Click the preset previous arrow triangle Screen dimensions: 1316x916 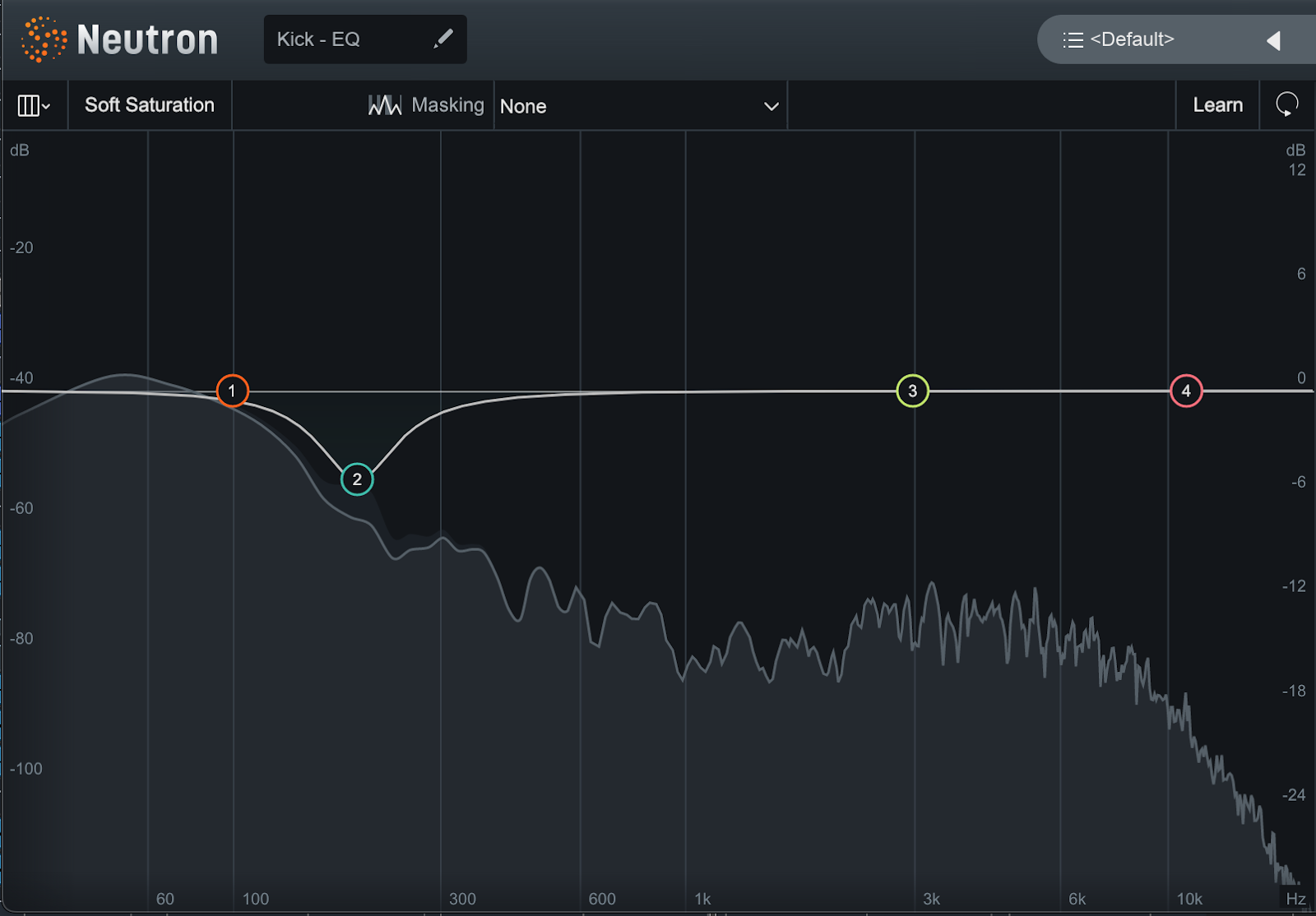click(x=1274, y=40)
